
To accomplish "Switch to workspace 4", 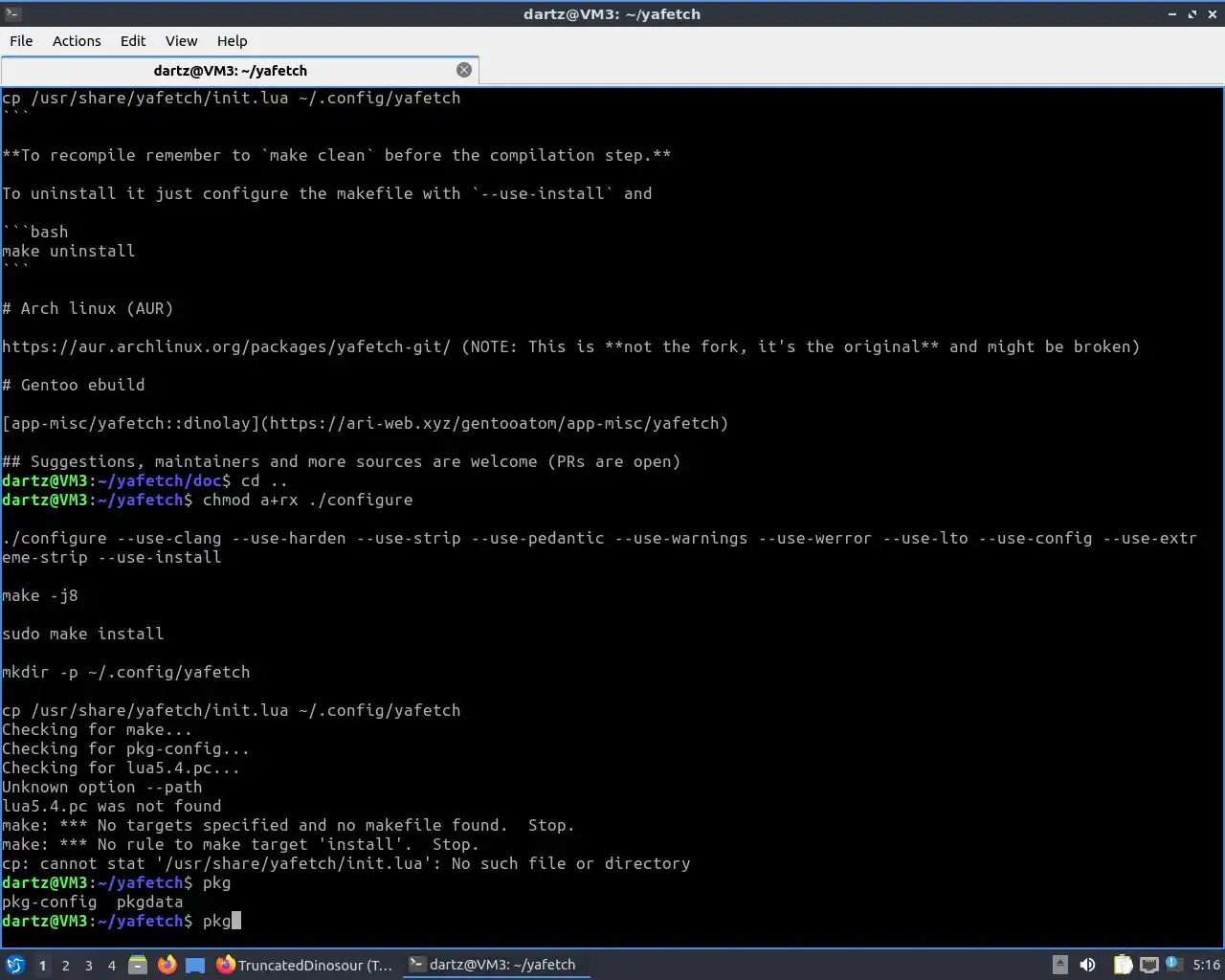I will click(x=111, y=966).
